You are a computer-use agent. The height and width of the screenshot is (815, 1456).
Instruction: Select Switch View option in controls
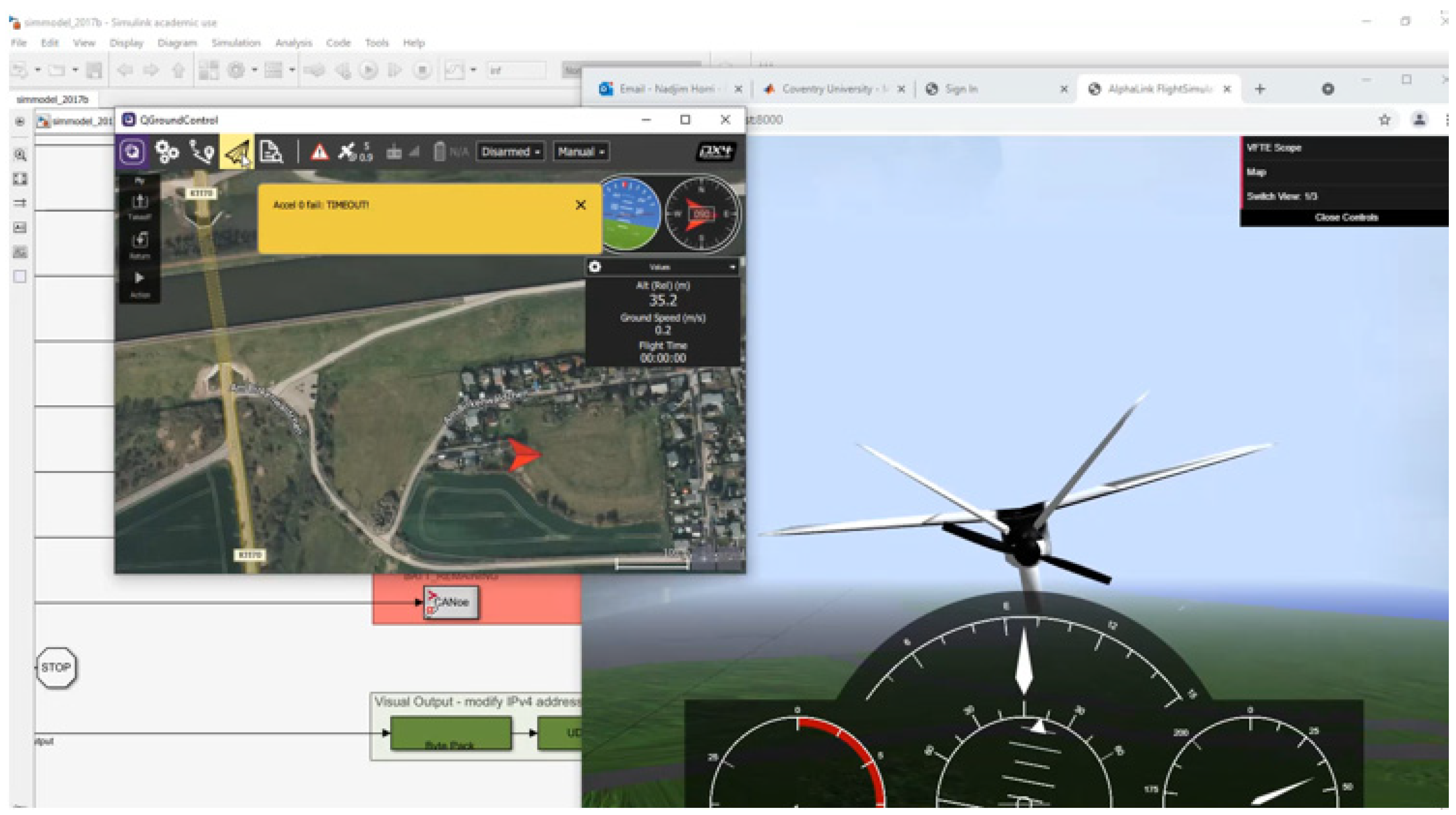[x=1282, y=196]
